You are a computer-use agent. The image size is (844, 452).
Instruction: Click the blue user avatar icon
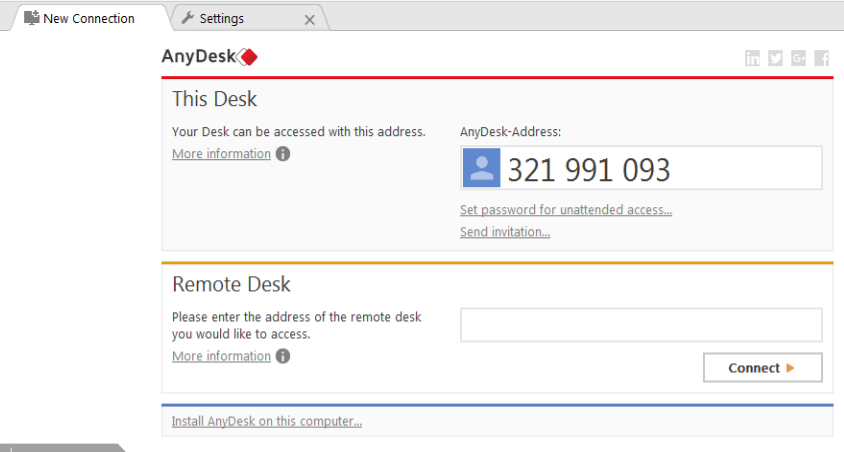pos(482,168)
